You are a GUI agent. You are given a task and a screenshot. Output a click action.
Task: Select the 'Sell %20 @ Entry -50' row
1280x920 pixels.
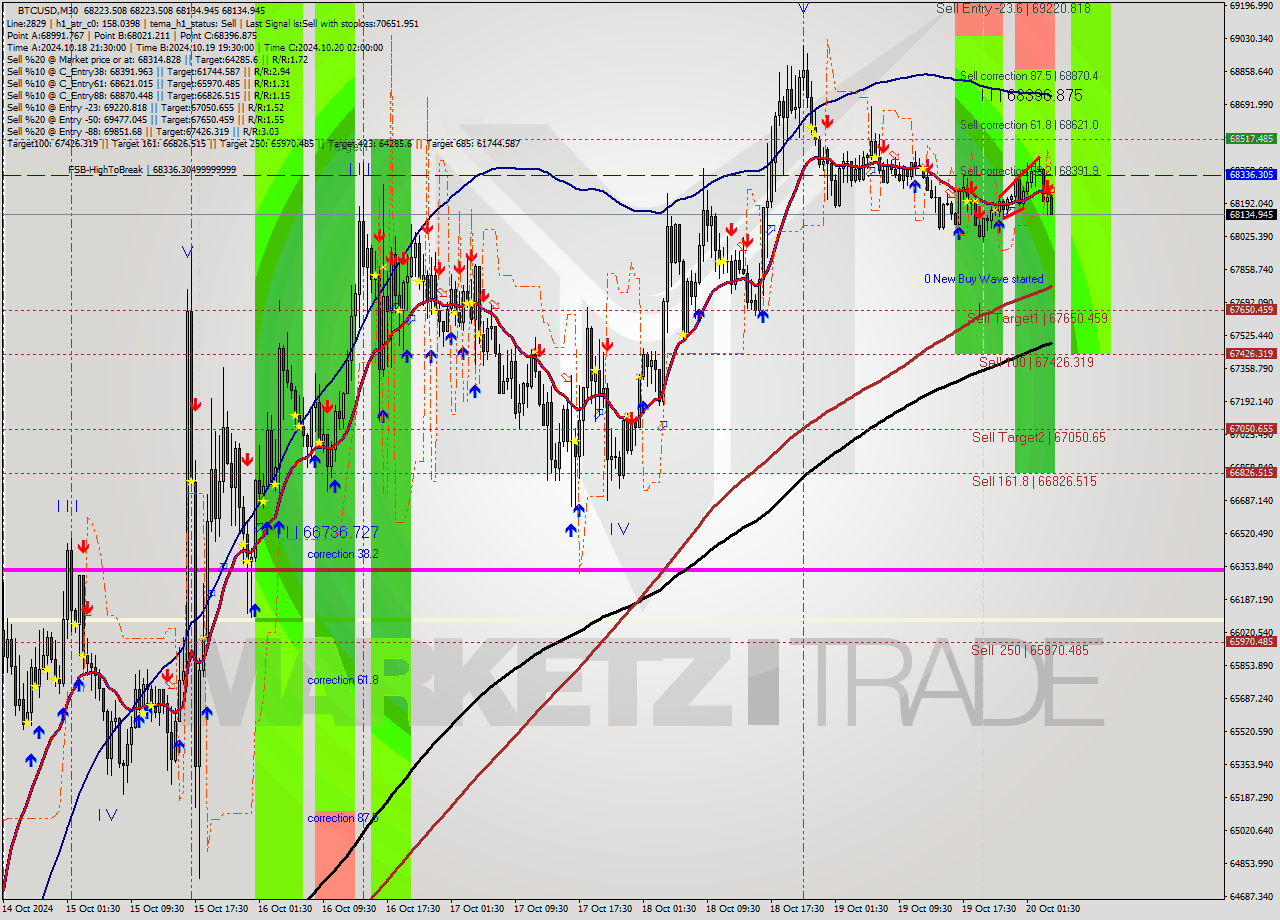click(145, 119)
